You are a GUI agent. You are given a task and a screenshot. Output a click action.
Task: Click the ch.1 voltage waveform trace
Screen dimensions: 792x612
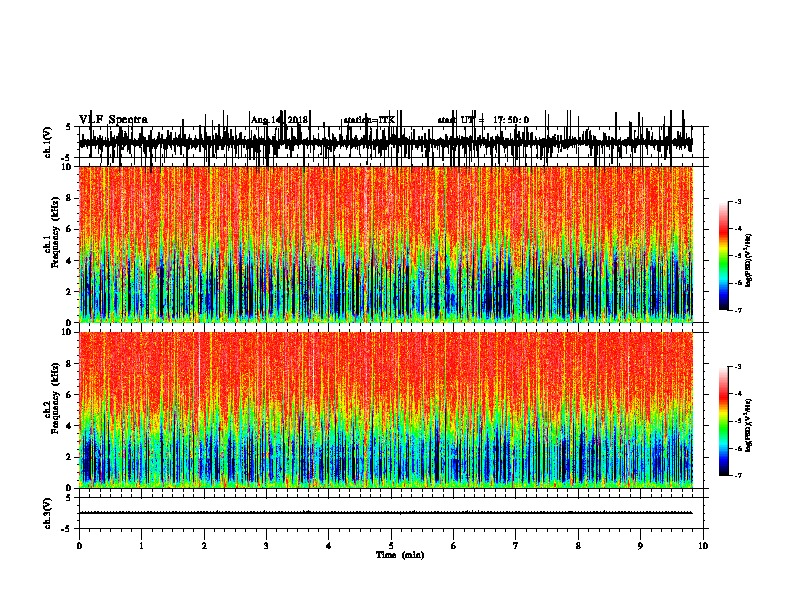[x=385, y=142]
